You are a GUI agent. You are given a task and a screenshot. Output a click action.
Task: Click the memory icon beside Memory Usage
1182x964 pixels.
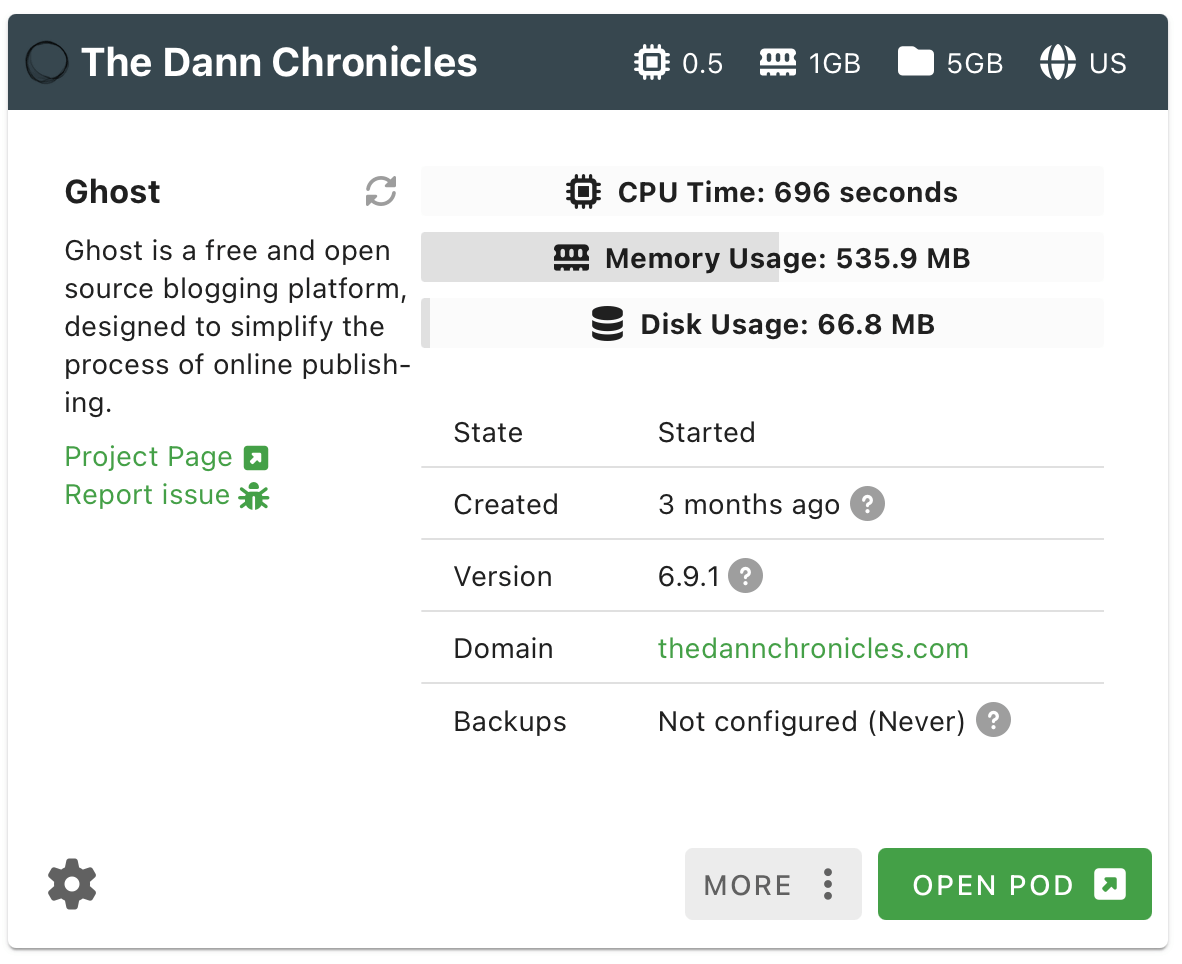point(571,257)
